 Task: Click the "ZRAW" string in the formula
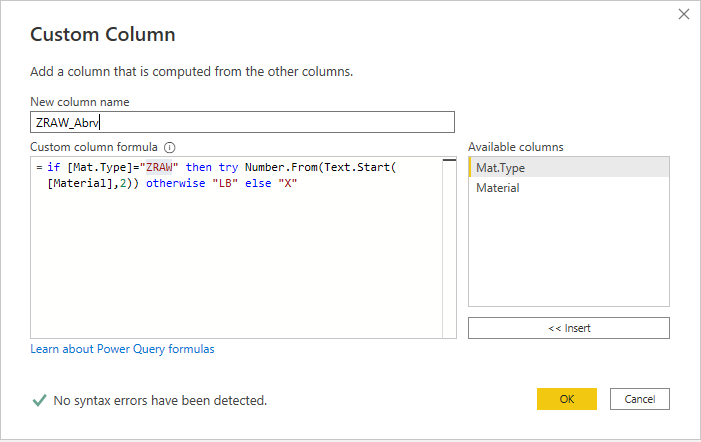tap(159, 167)
